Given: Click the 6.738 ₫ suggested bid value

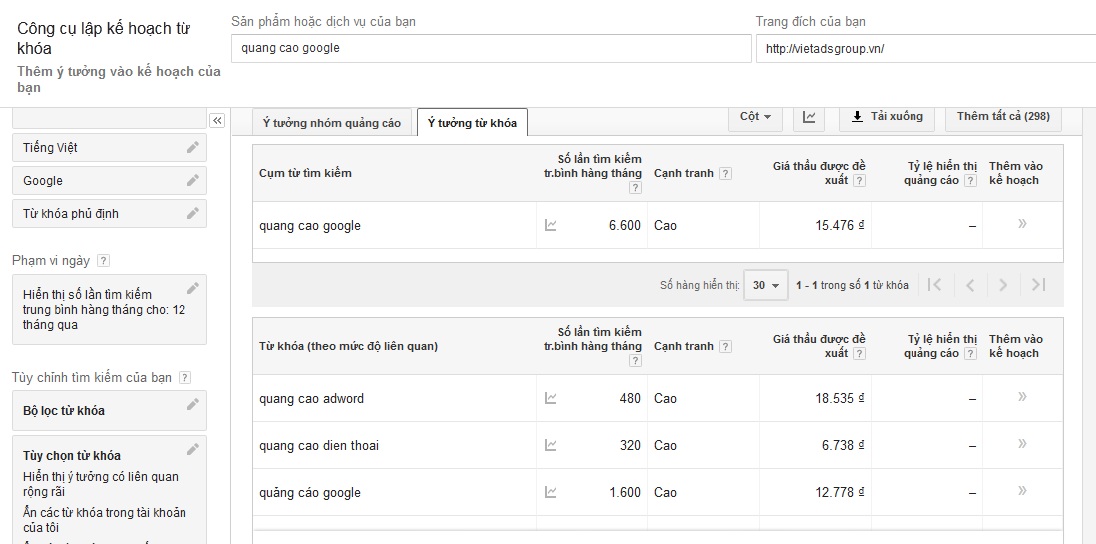Looking at the screenshot, I should (x=845, y=445).
